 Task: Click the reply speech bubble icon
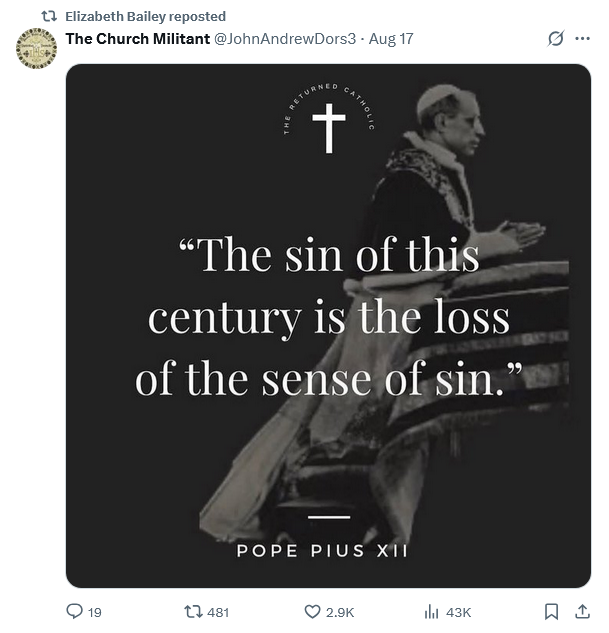click(x=74, y=611)
